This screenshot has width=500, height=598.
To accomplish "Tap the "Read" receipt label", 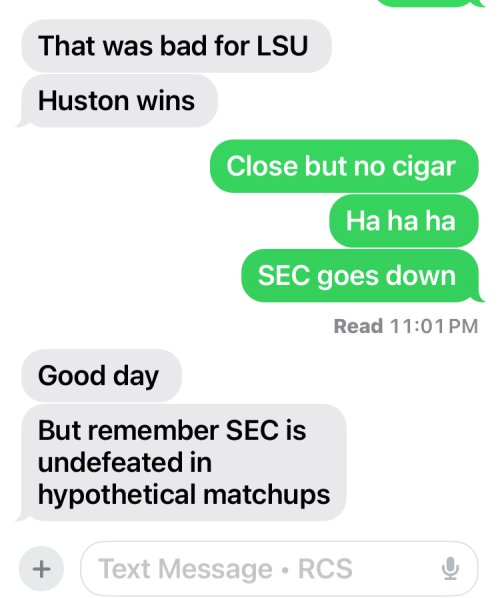I will click(x=358, y=326).
